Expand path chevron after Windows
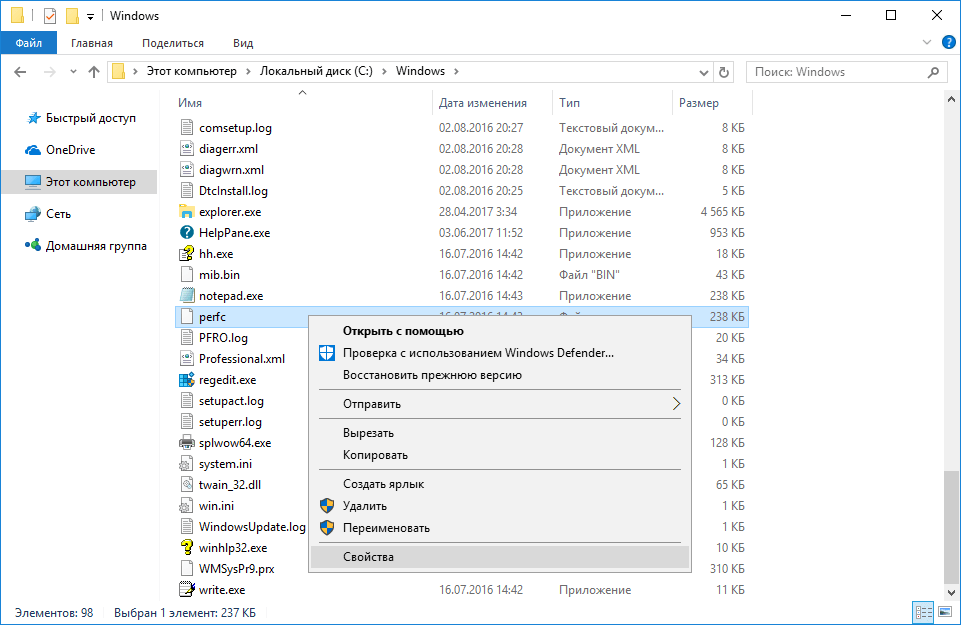Screen dimensions: 961x625 tap(456, 71)
